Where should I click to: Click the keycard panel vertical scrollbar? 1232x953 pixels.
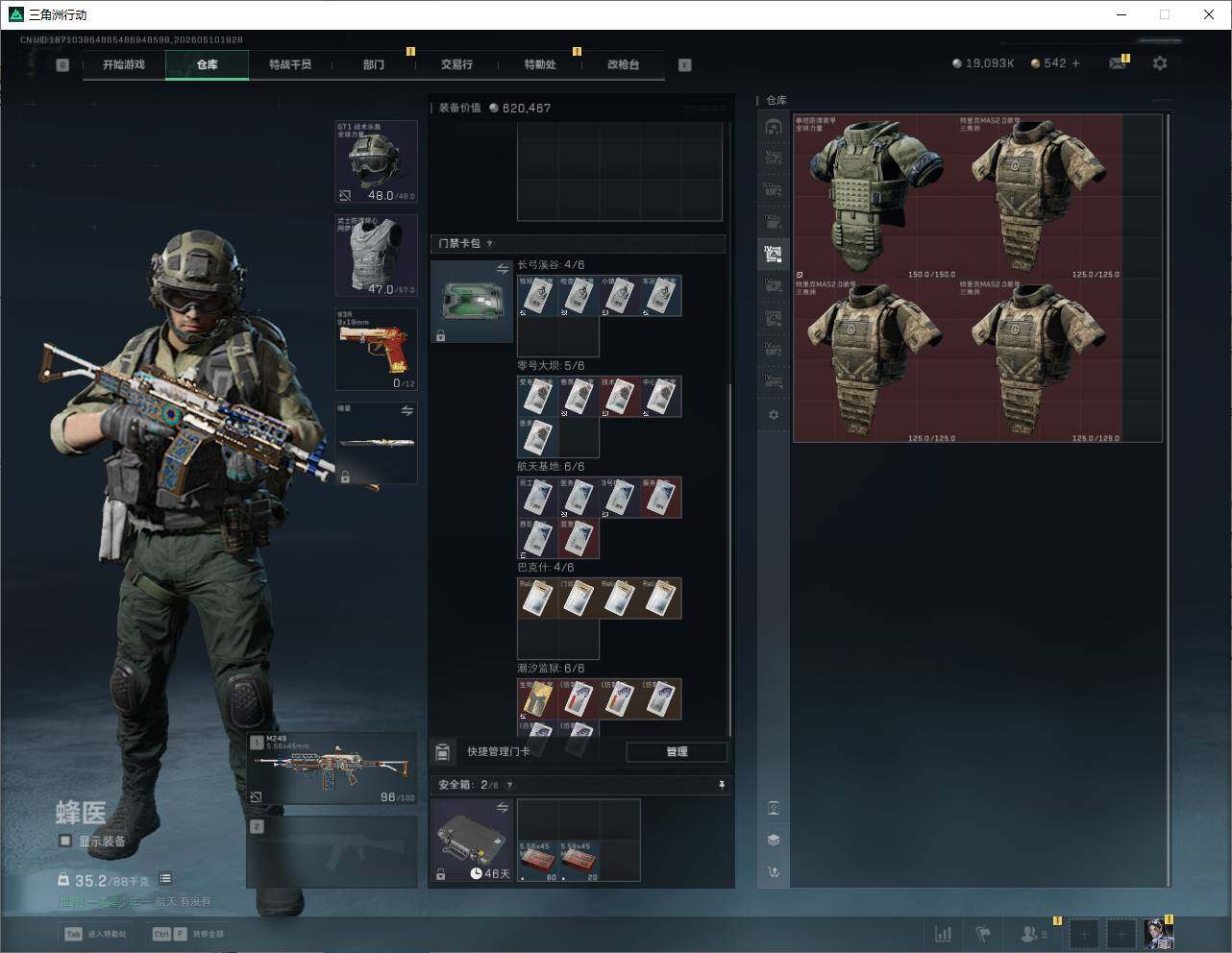coord(730,559)
